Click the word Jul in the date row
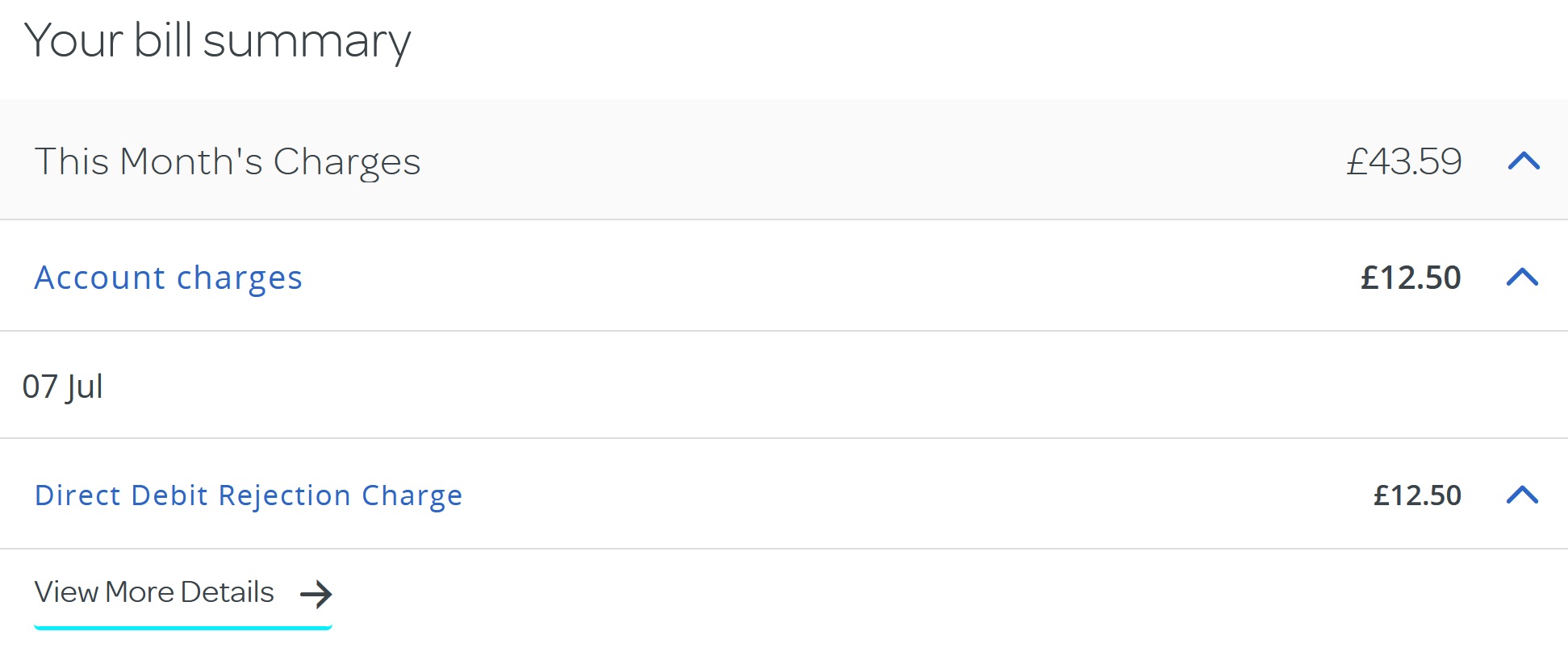This screenshot has width=1568, height=652. pos(84,387)
